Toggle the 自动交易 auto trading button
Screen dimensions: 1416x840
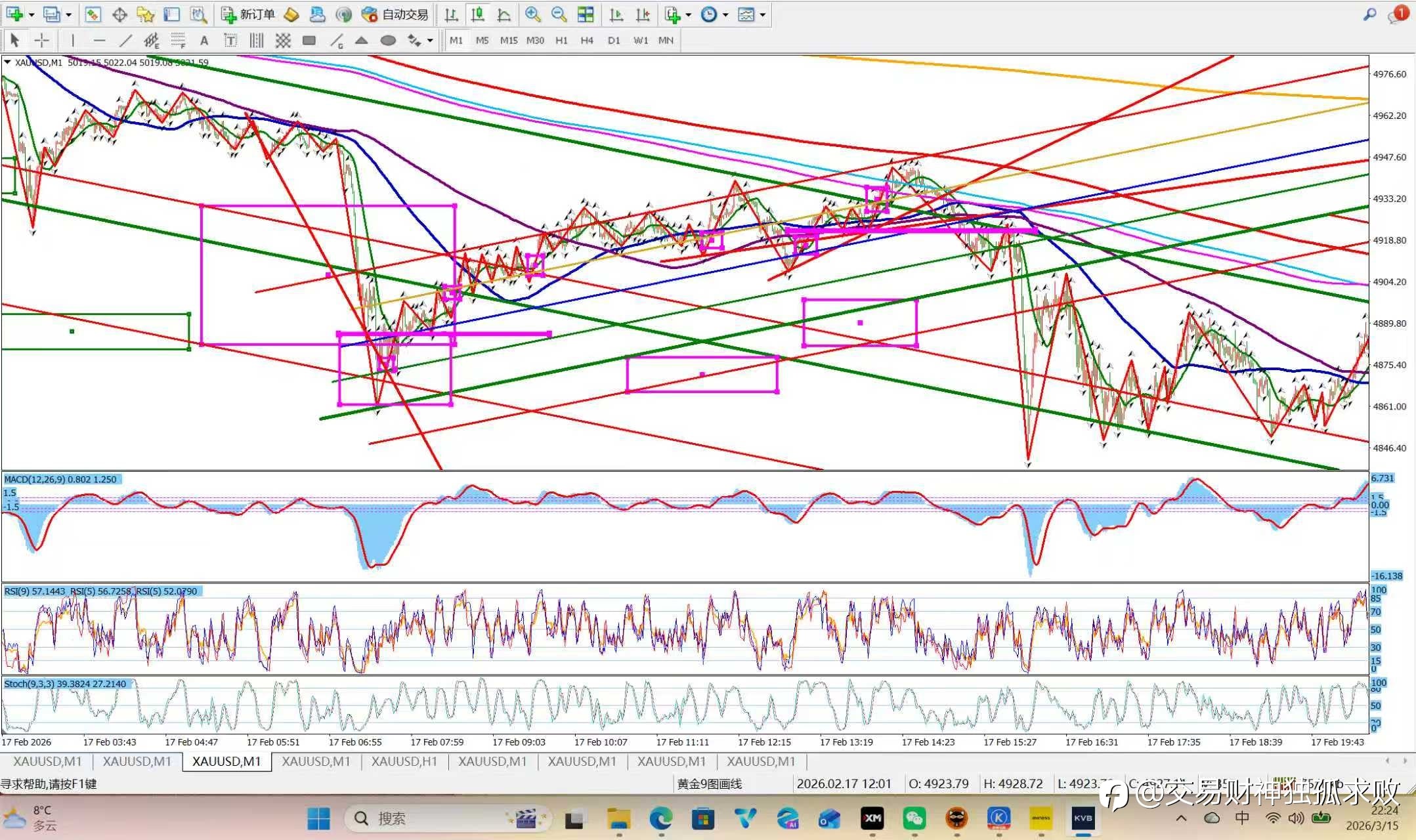395,14
